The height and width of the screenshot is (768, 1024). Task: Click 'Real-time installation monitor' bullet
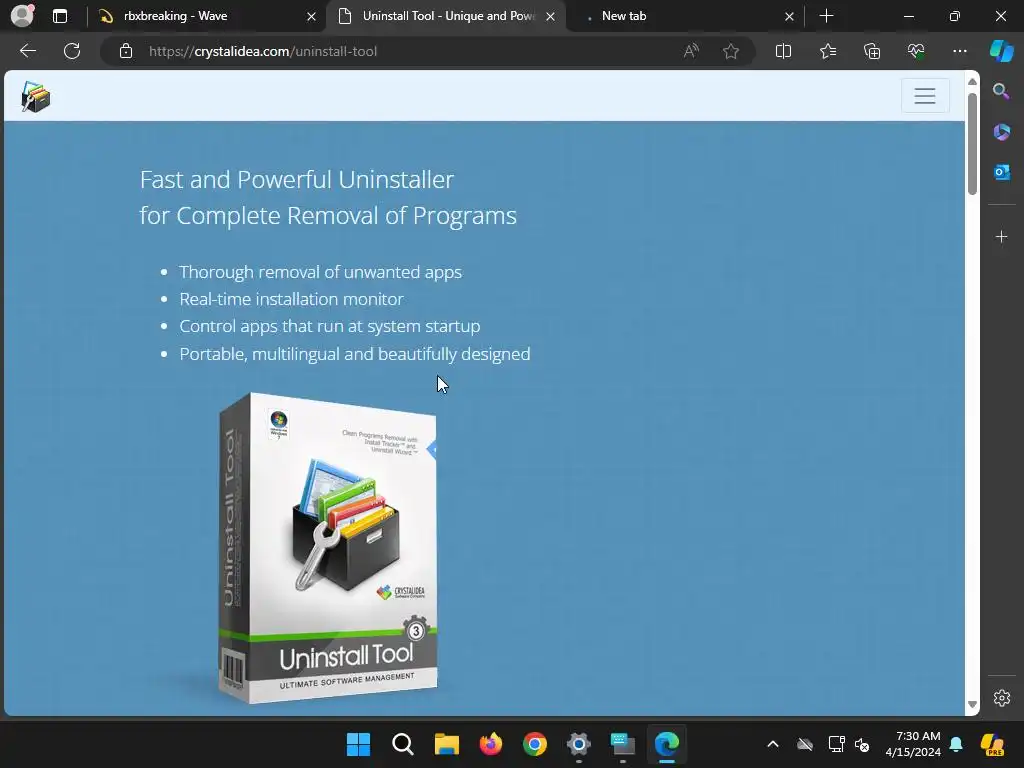291,299
